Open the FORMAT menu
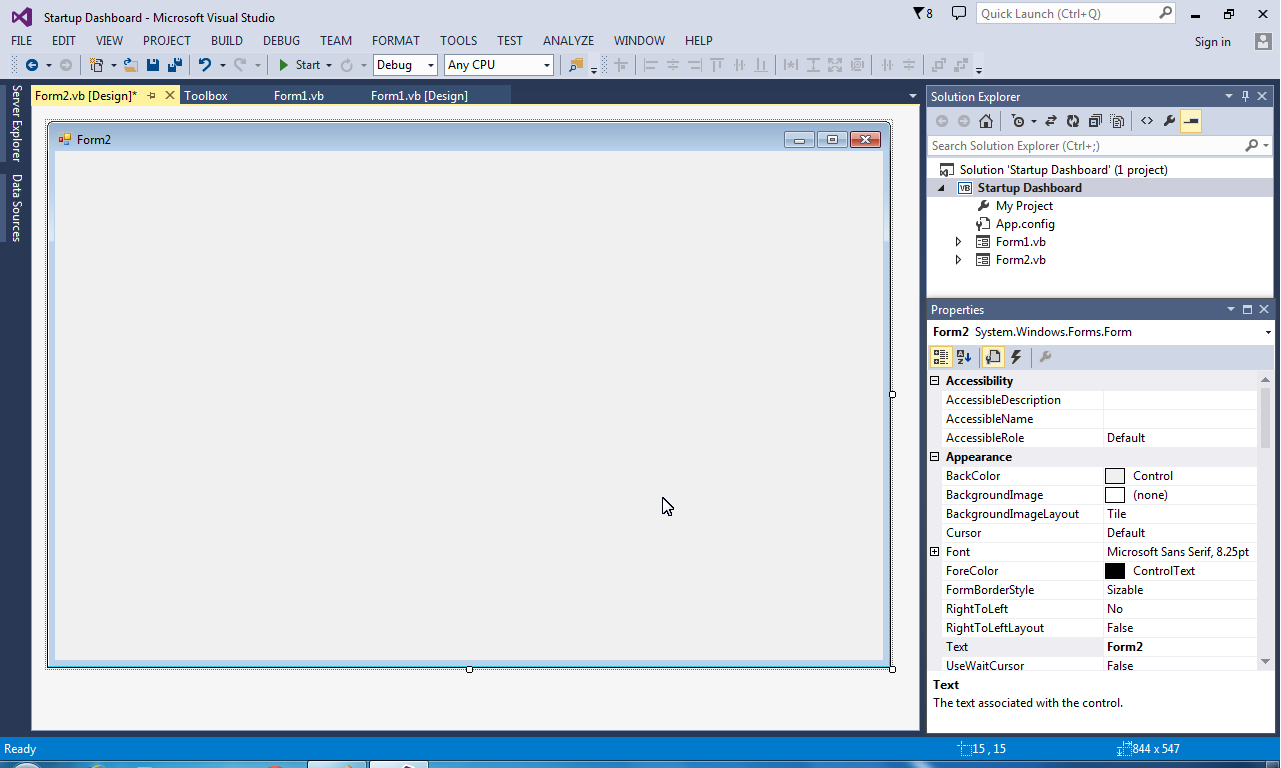The height and width of the screenshot is (768, 1281). (x=396, y=41)
